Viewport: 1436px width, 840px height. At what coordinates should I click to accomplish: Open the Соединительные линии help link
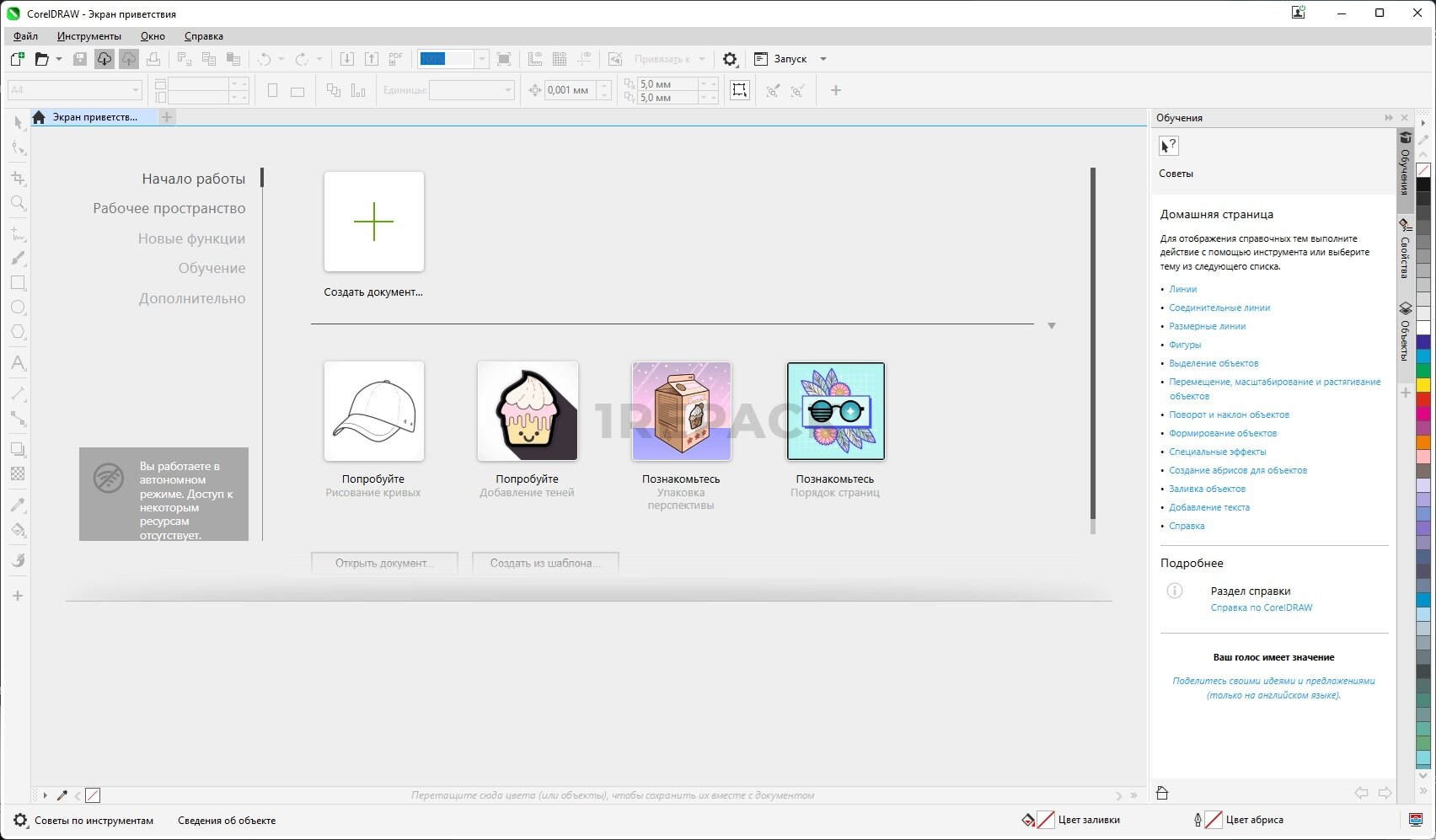click(1219, 308)
